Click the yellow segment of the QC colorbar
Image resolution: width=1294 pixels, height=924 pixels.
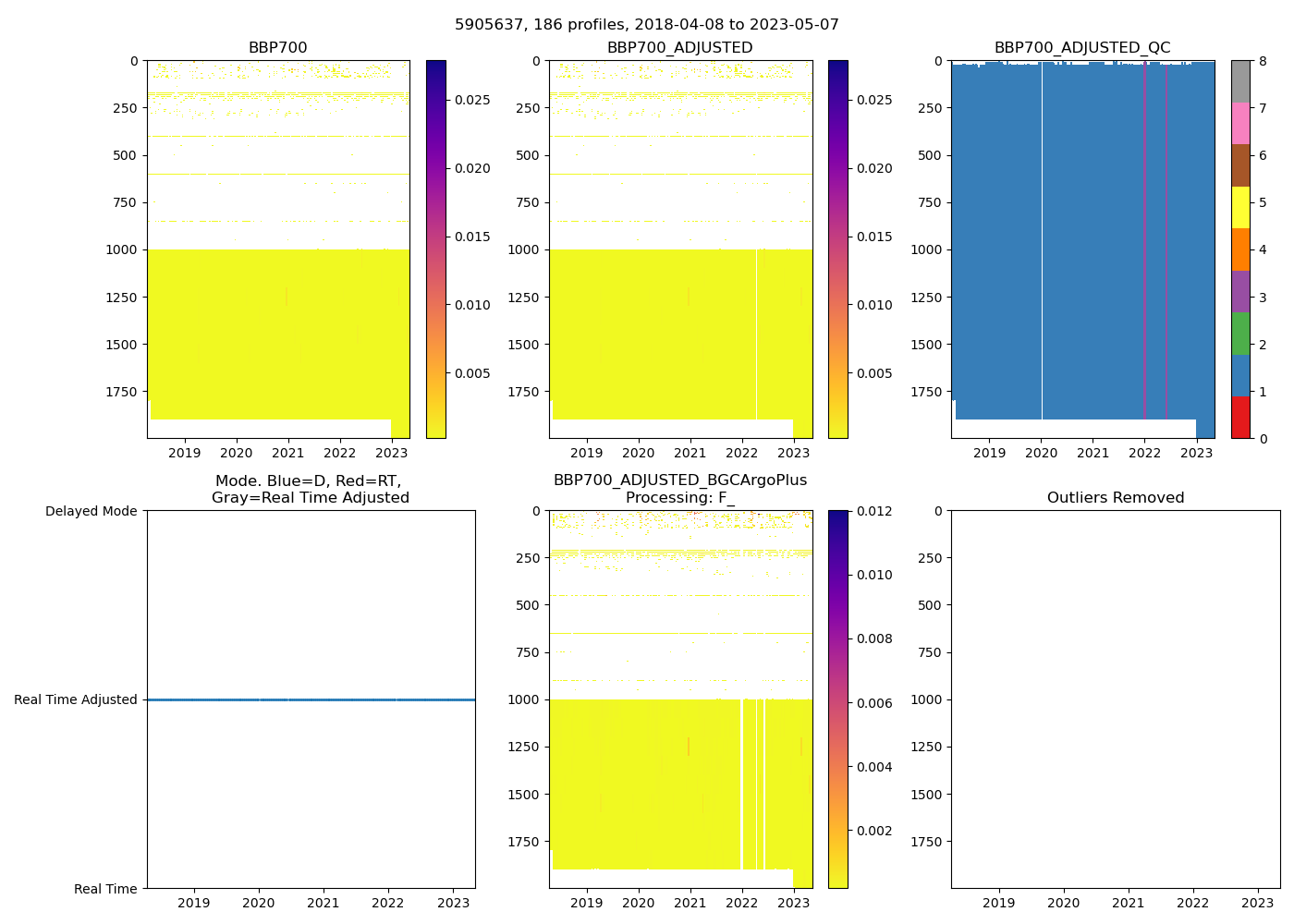(1240, 207)
